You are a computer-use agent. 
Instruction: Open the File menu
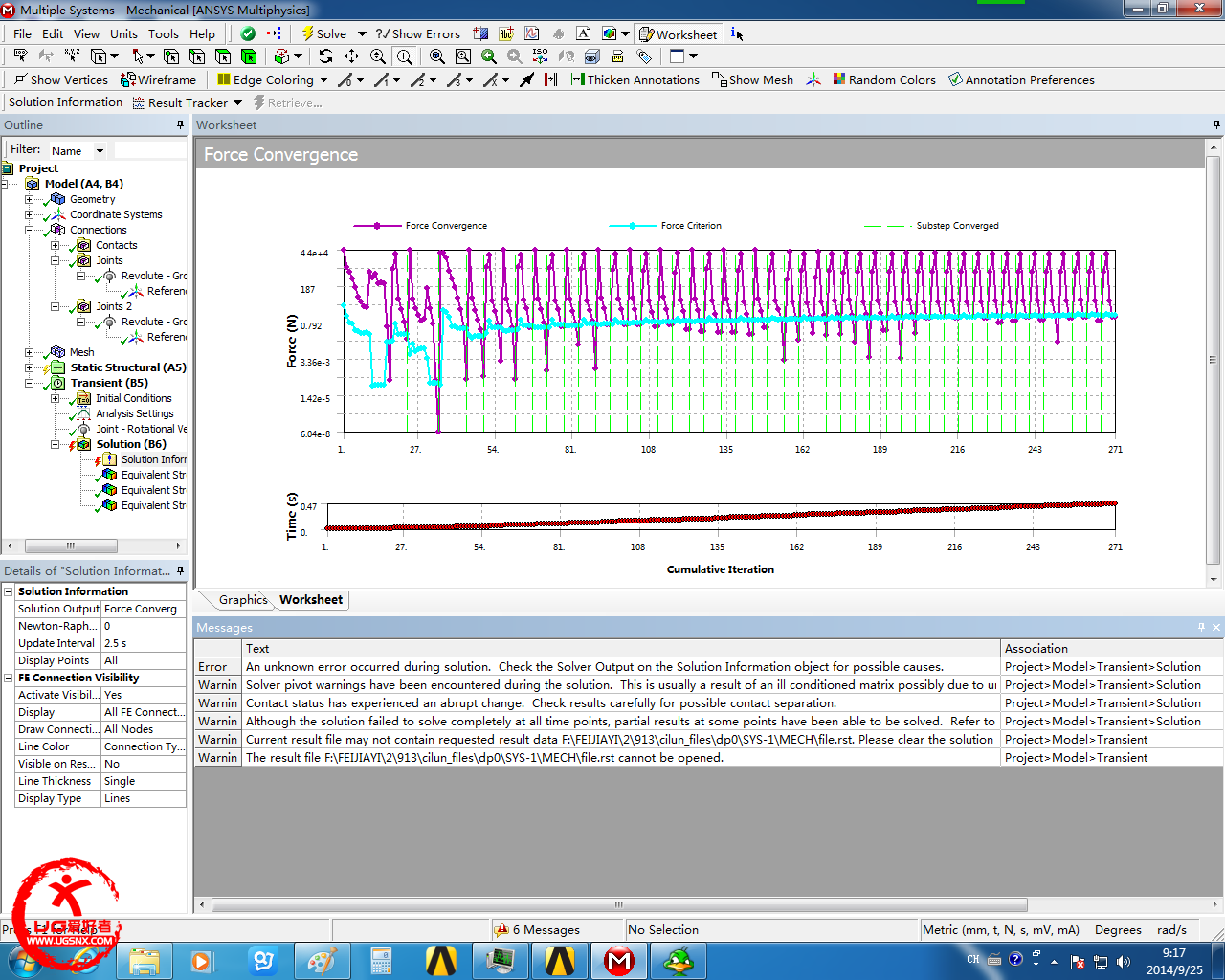click(22, 33)
